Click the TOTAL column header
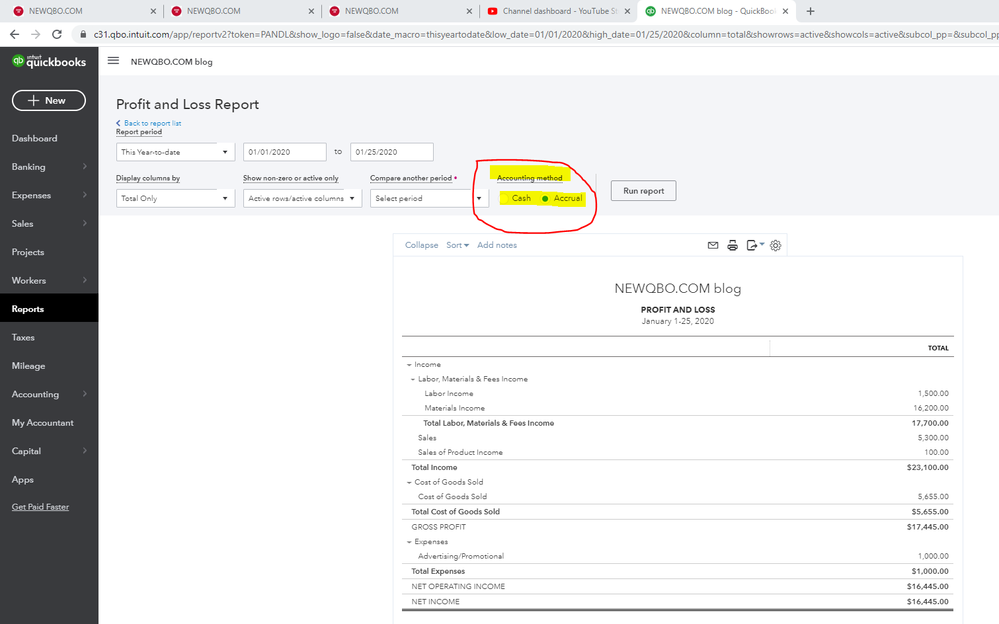The height and width of the screenshot is (624, 999). 938,348
